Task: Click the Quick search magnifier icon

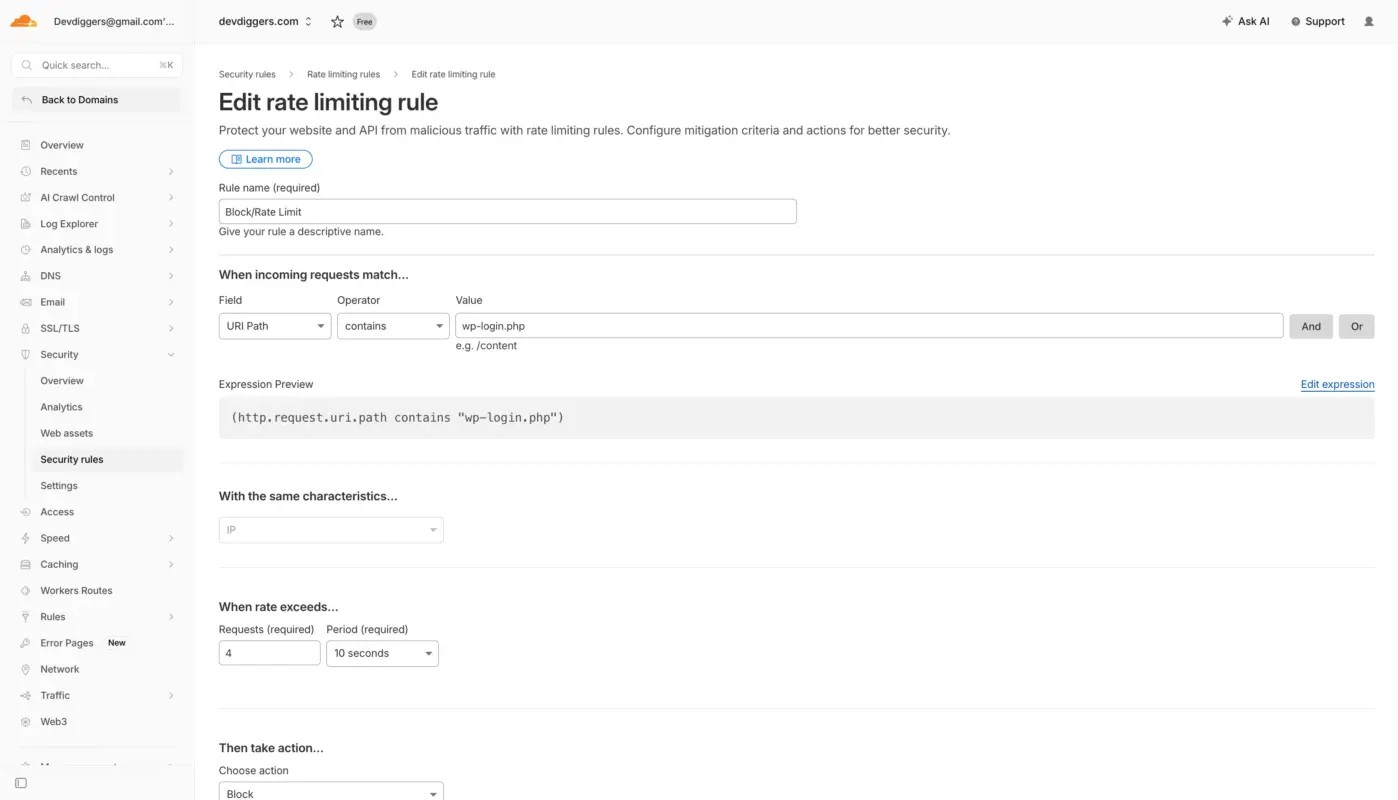Action: pyautogui.click(x=27, y=65)
